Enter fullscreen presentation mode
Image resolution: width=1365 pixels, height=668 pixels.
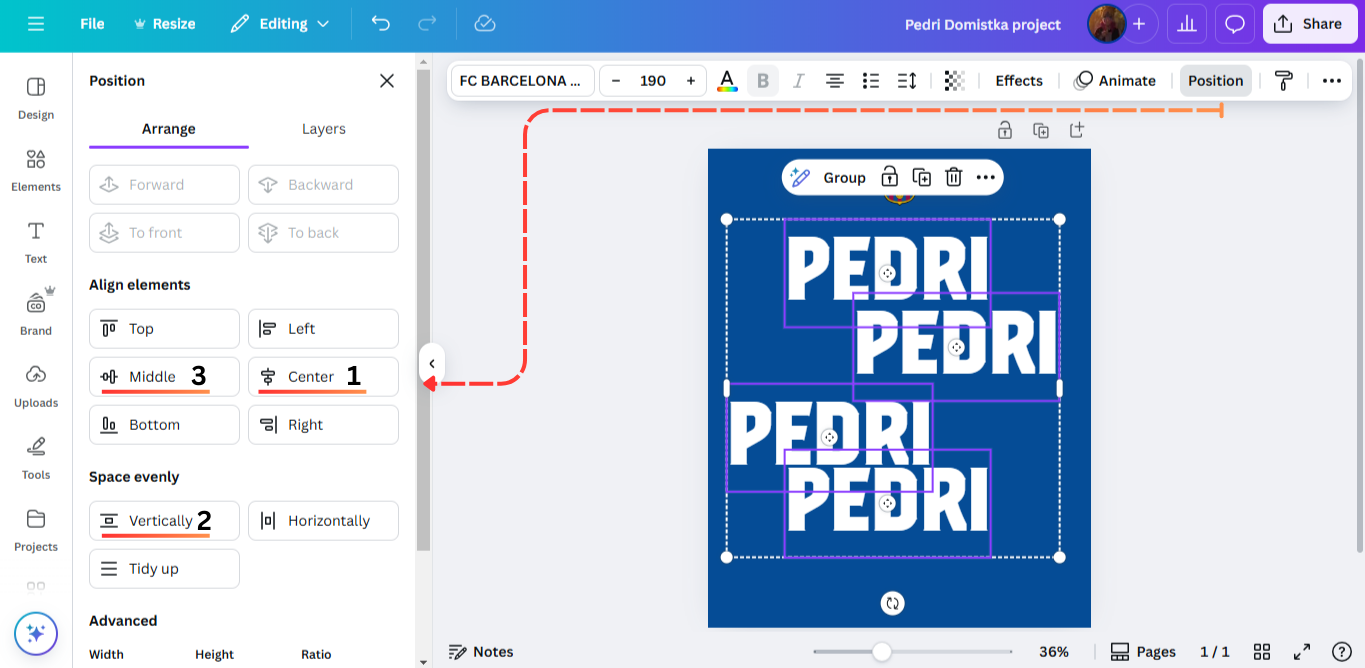coord(1302,652)
